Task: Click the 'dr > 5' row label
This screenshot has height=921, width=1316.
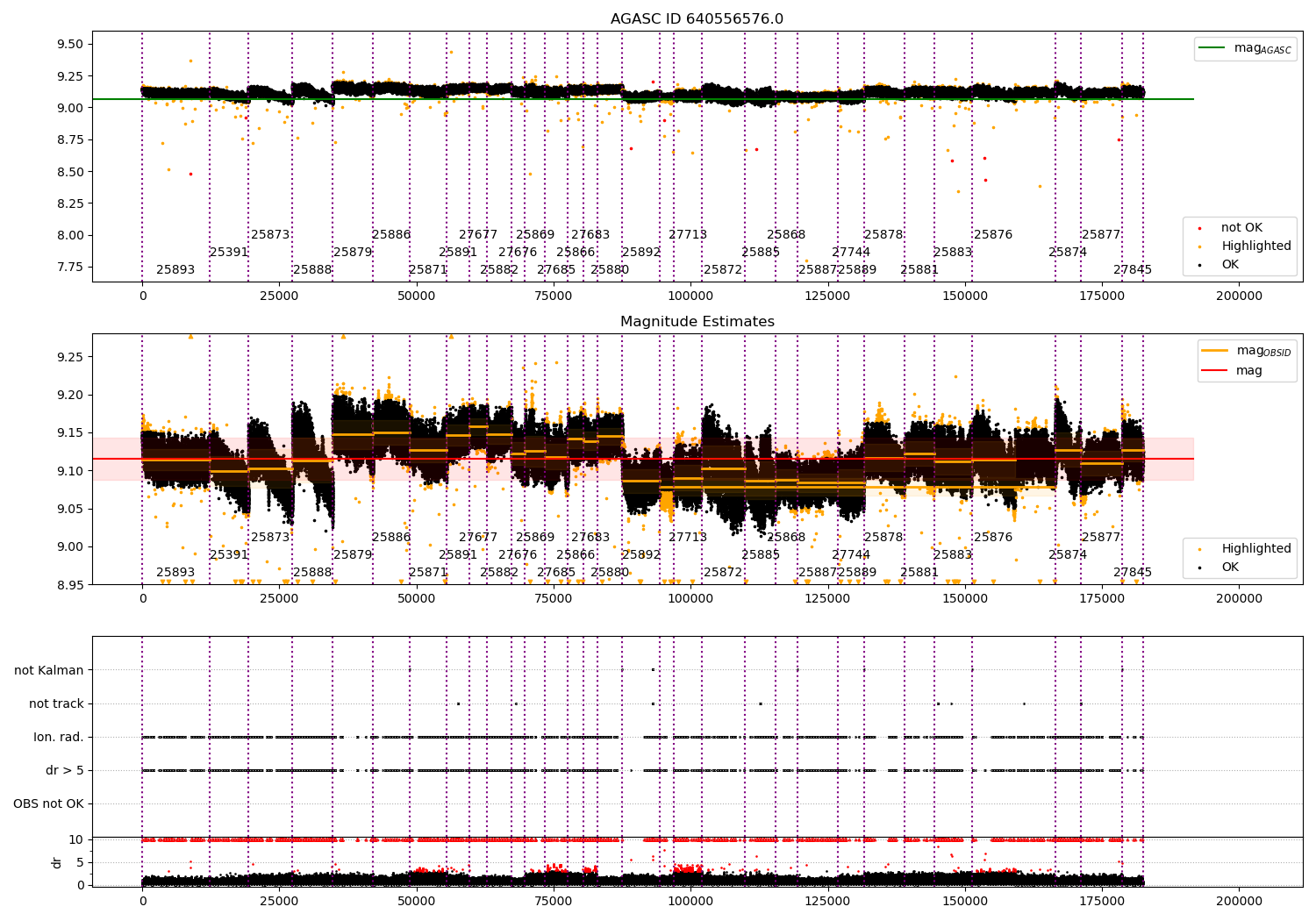Action: pyautogui.click(x=65, y=771)
